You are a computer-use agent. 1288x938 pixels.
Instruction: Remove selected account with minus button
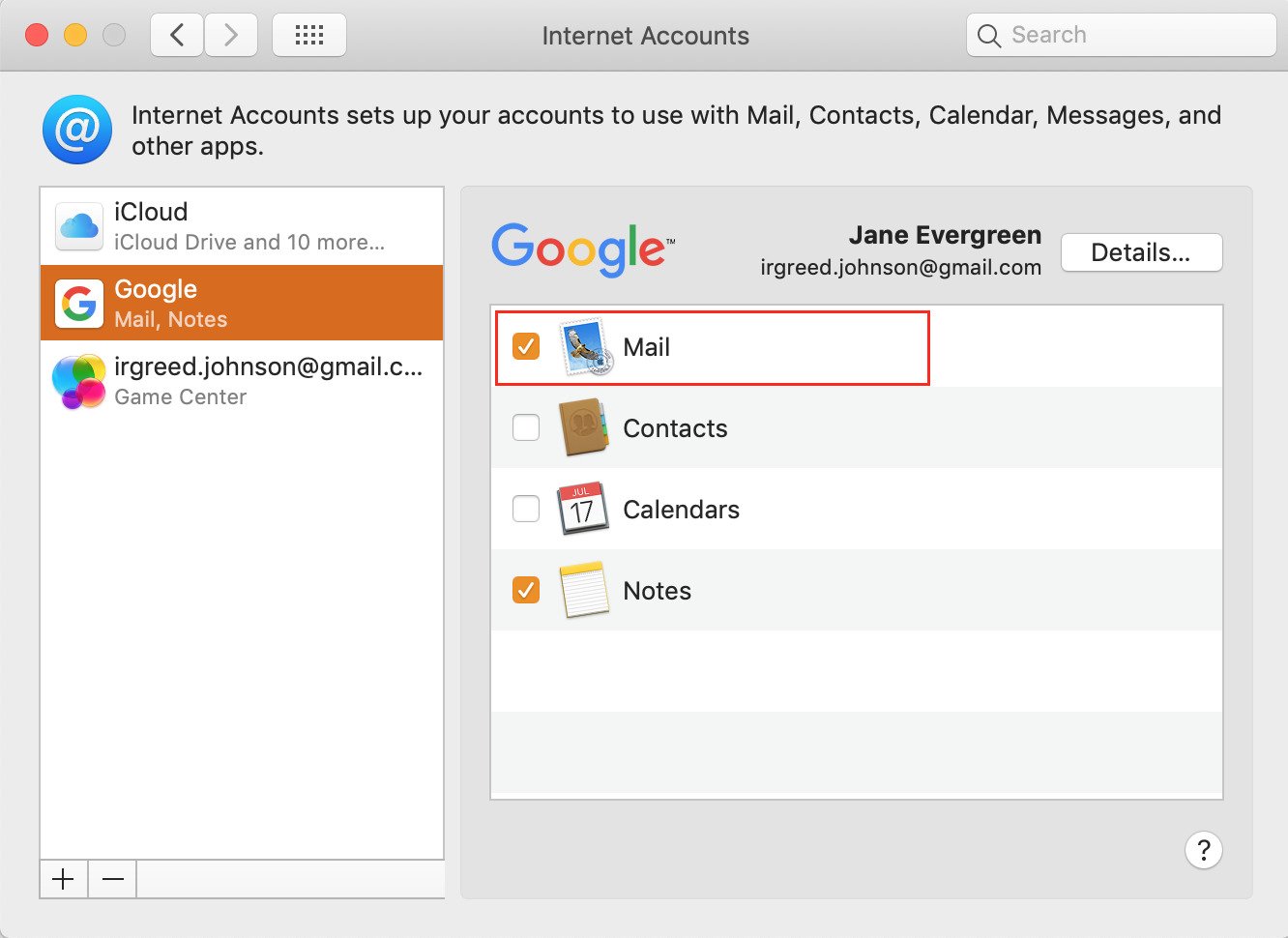(113, 879)
